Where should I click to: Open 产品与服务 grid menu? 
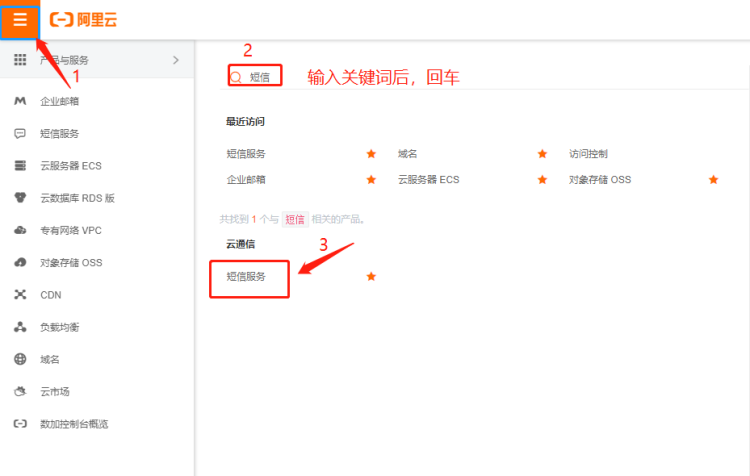(x=20, y=60)
